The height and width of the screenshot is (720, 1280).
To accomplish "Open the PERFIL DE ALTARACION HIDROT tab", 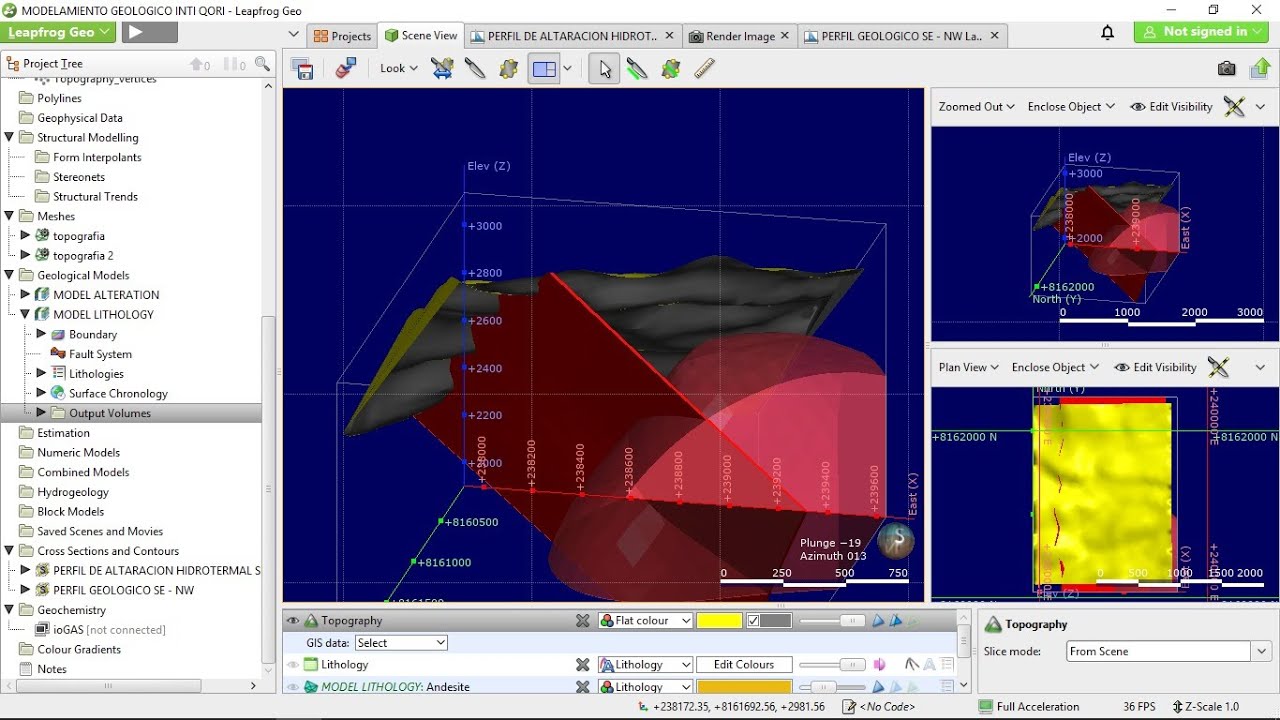I will [572, 36].
